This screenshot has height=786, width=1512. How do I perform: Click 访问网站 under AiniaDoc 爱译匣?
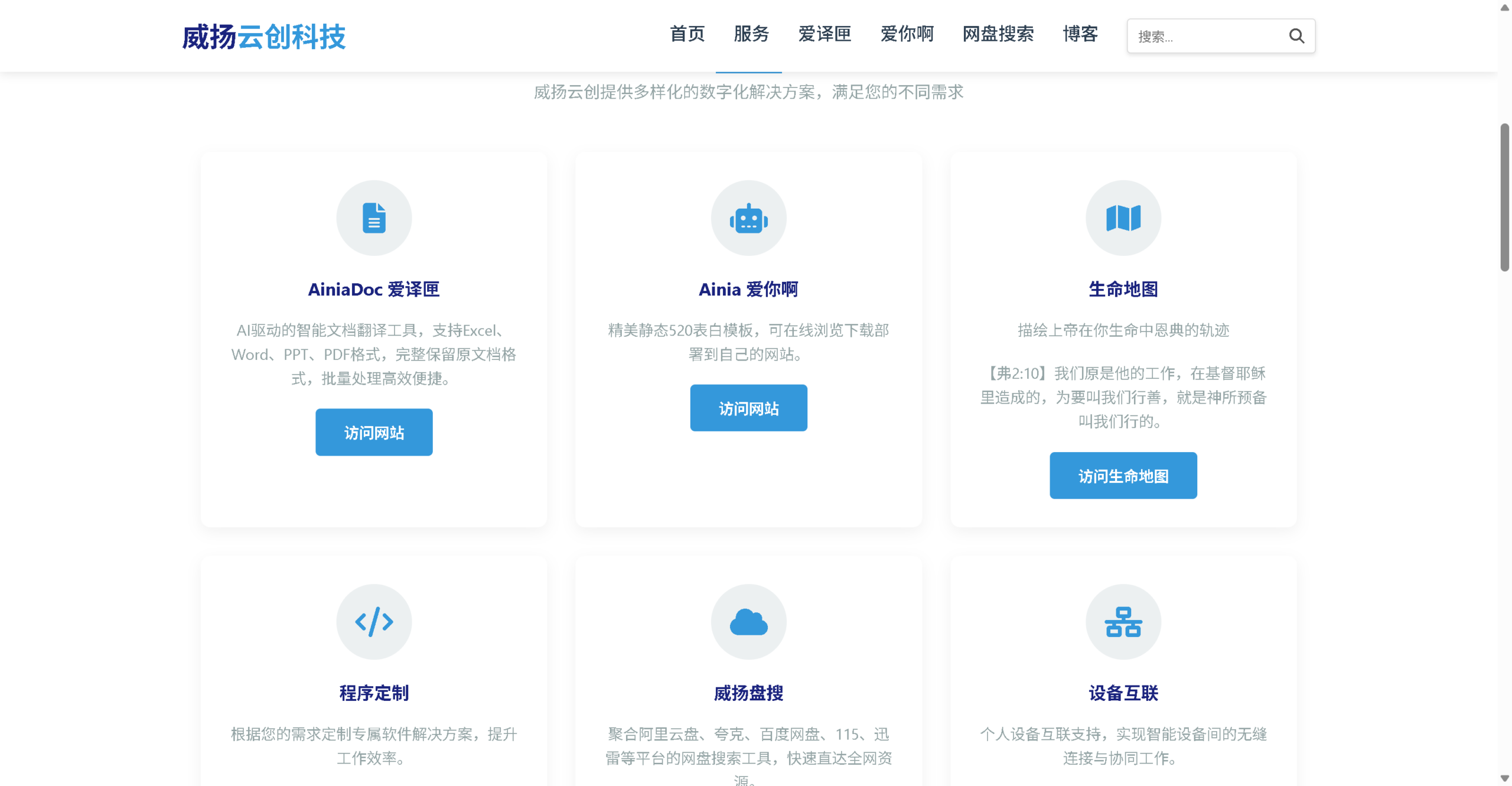coord(374,432)
